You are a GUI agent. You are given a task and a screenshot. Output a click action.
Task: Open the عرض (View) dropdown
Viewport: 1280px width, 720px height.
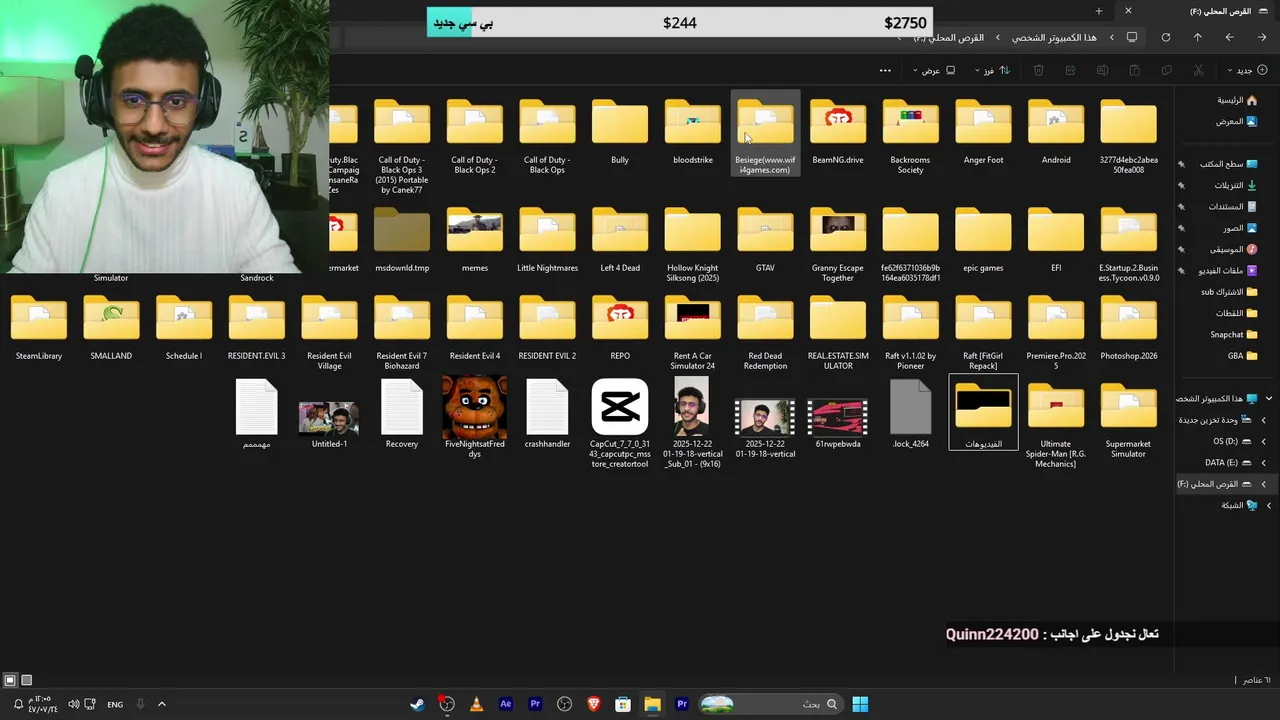(934, 70)
